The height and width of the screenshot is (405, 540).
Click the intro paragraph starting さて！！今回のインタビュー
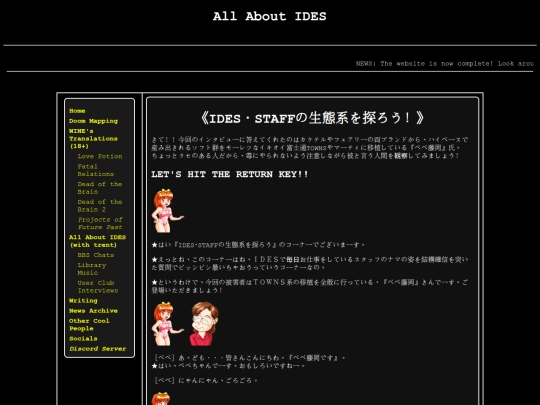(310, 147)
